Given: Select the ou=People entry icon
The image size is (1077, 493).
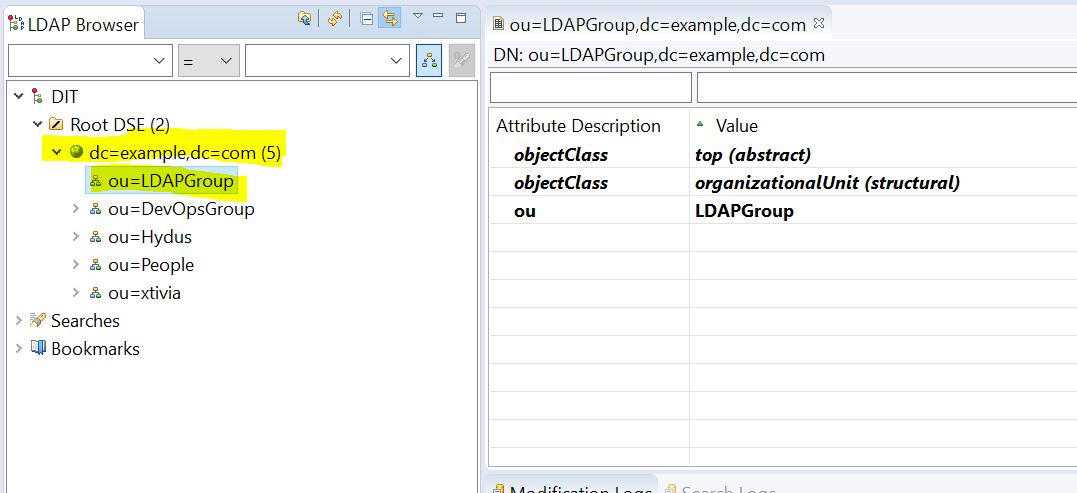Looking at the screenshot, I should [x=96, y=265].
